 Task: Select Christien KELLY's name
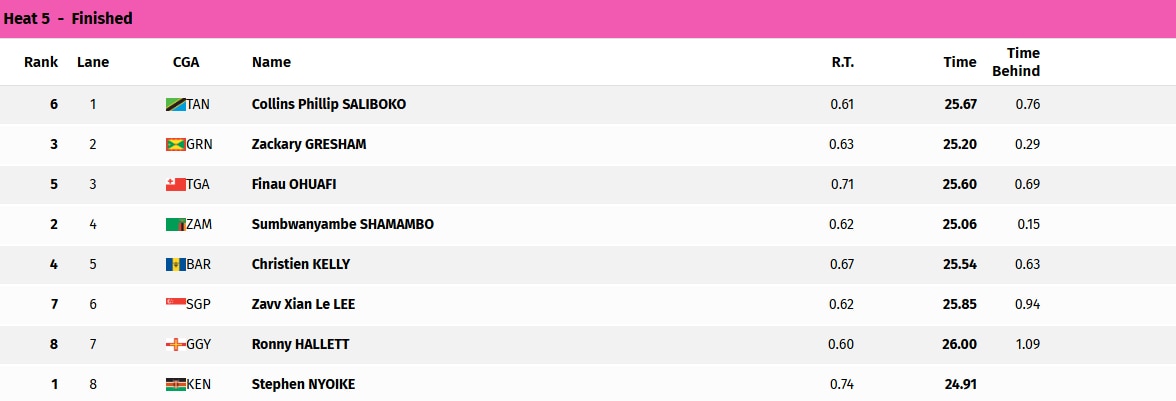point(301,265)
